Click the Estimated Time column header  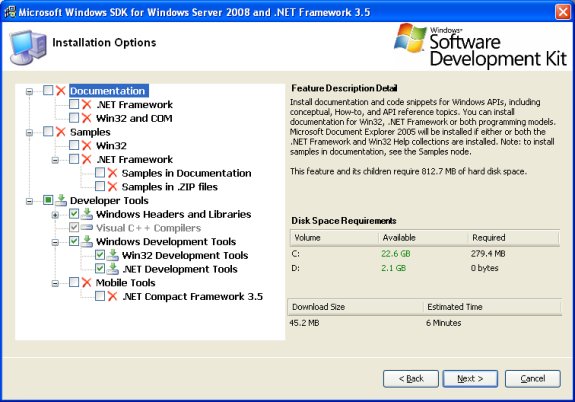pyautogui.click(x=492, y=307)
